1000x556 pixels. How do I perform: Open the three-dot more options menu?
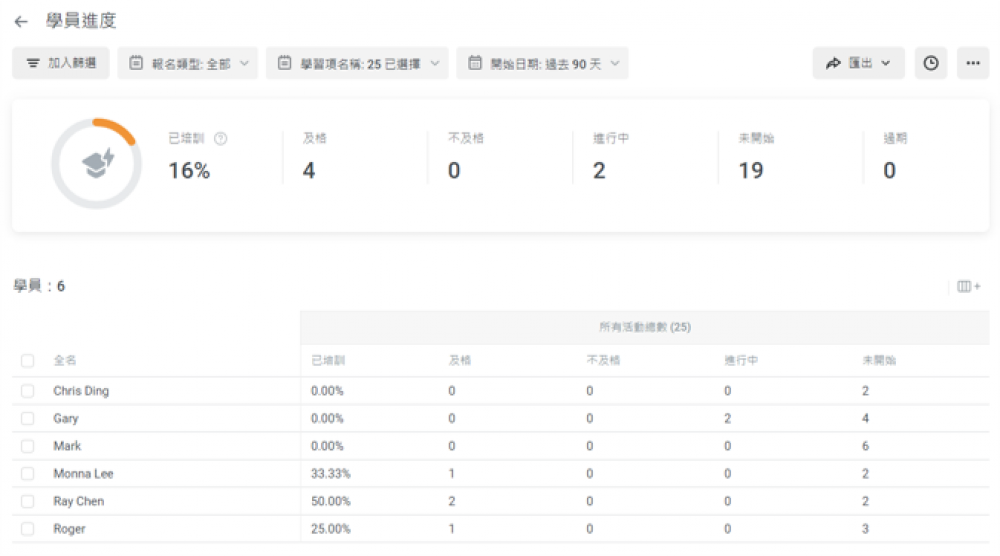[x=972, y=63]
